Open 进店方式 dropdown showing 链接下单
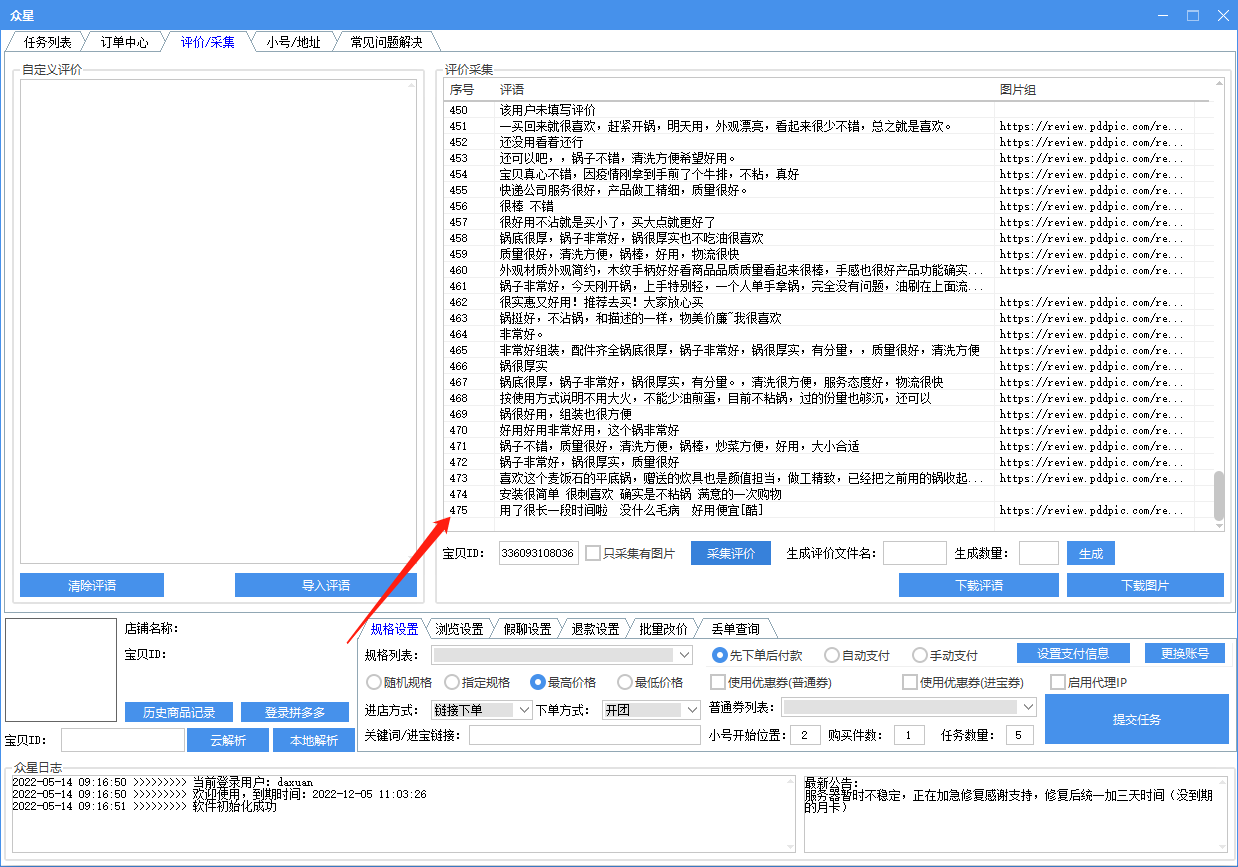 [x=482, y=709]
